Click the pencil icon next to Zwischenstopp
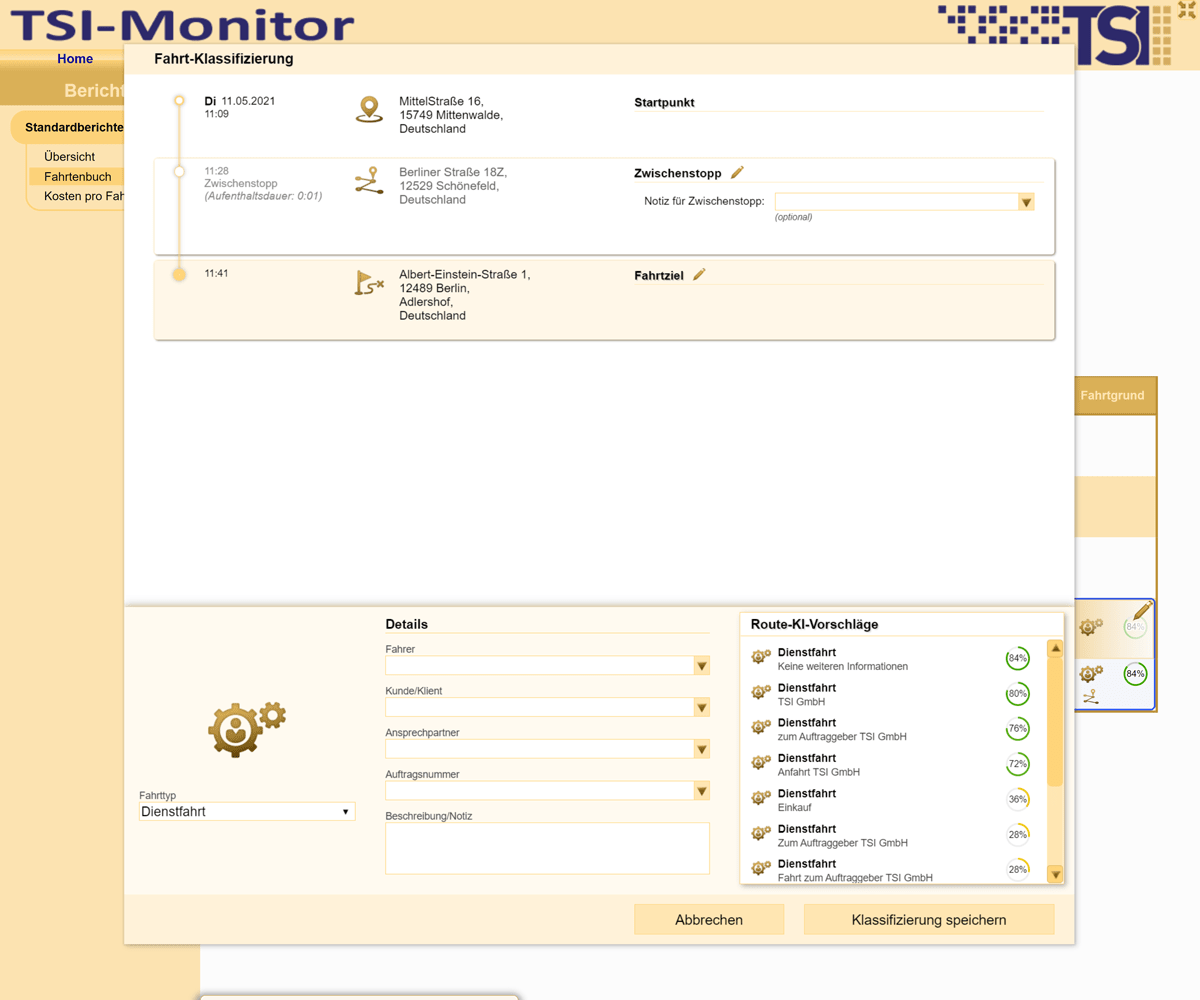Viewport: 1200px width, 1000px height. [737, 173]
